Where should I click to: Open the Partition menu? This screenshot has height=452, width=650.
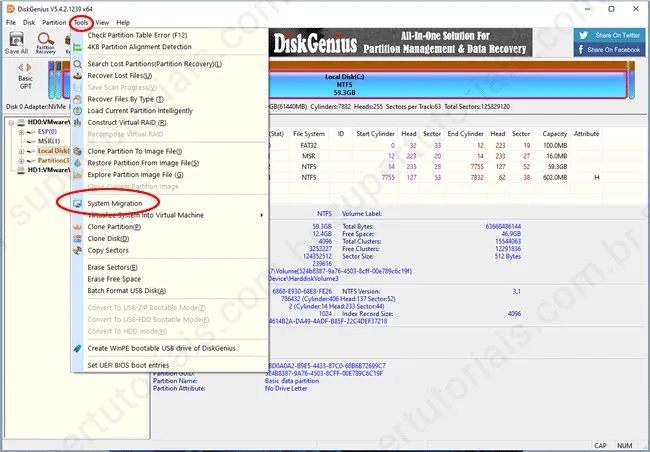pyautogui.click(x=54, y=22)
